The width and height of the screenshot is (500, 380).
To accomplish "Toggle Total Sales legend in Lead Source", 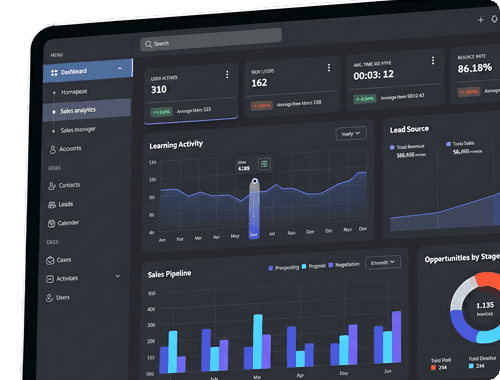I will coord(460,144).
